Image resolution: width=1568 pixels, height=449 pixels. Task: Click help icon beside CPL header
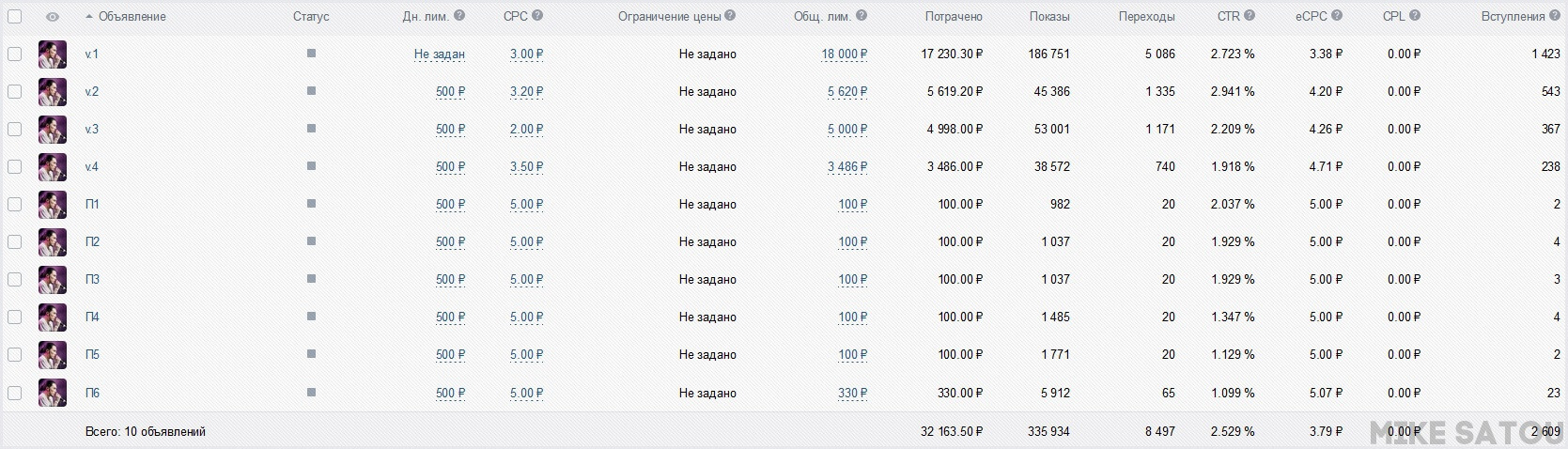tap(1415, 16)
